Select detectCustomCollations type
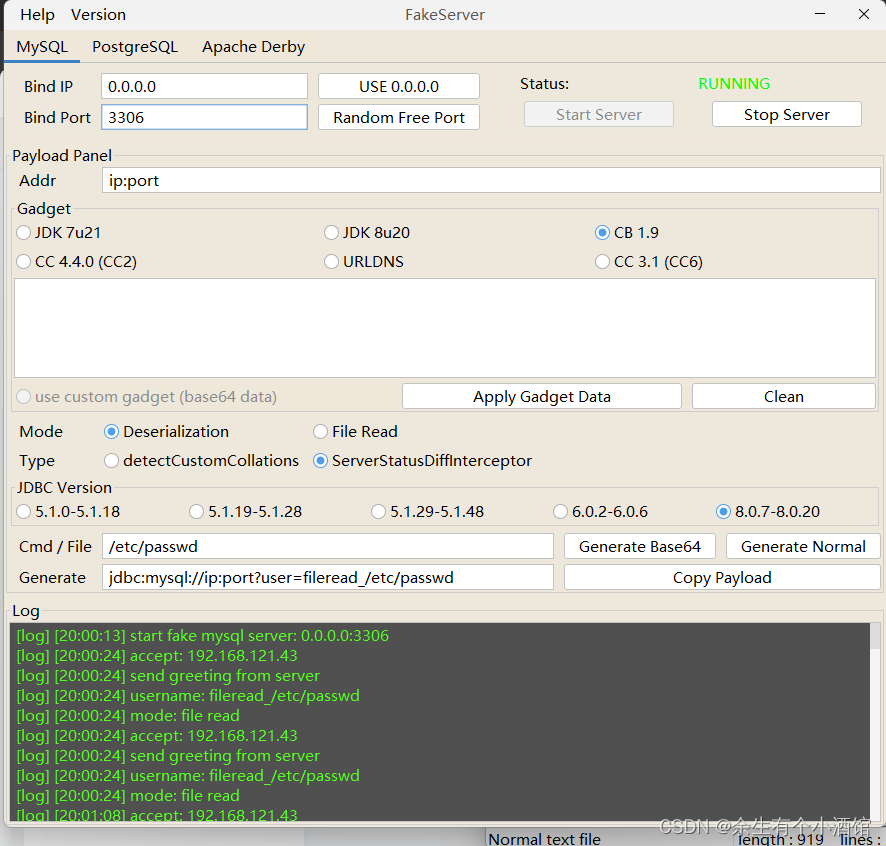This screenshot has height=846, width=886. [202, 461]
